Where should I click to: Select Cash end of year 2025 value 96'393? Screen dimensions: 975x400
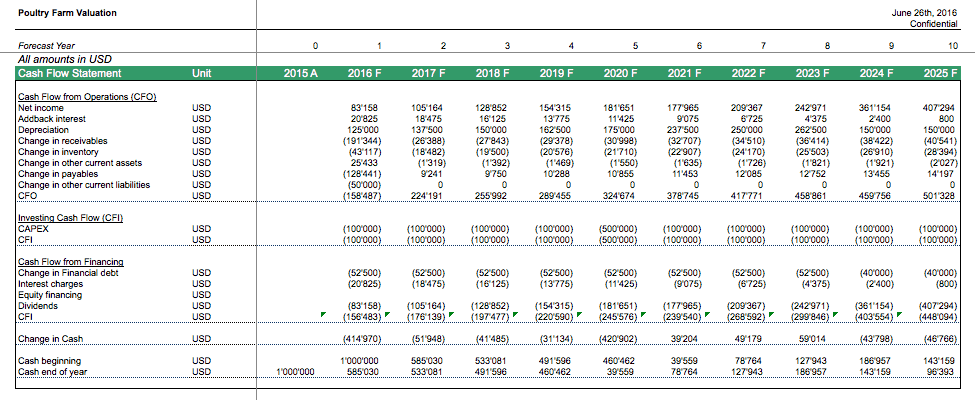pos(941,372)
